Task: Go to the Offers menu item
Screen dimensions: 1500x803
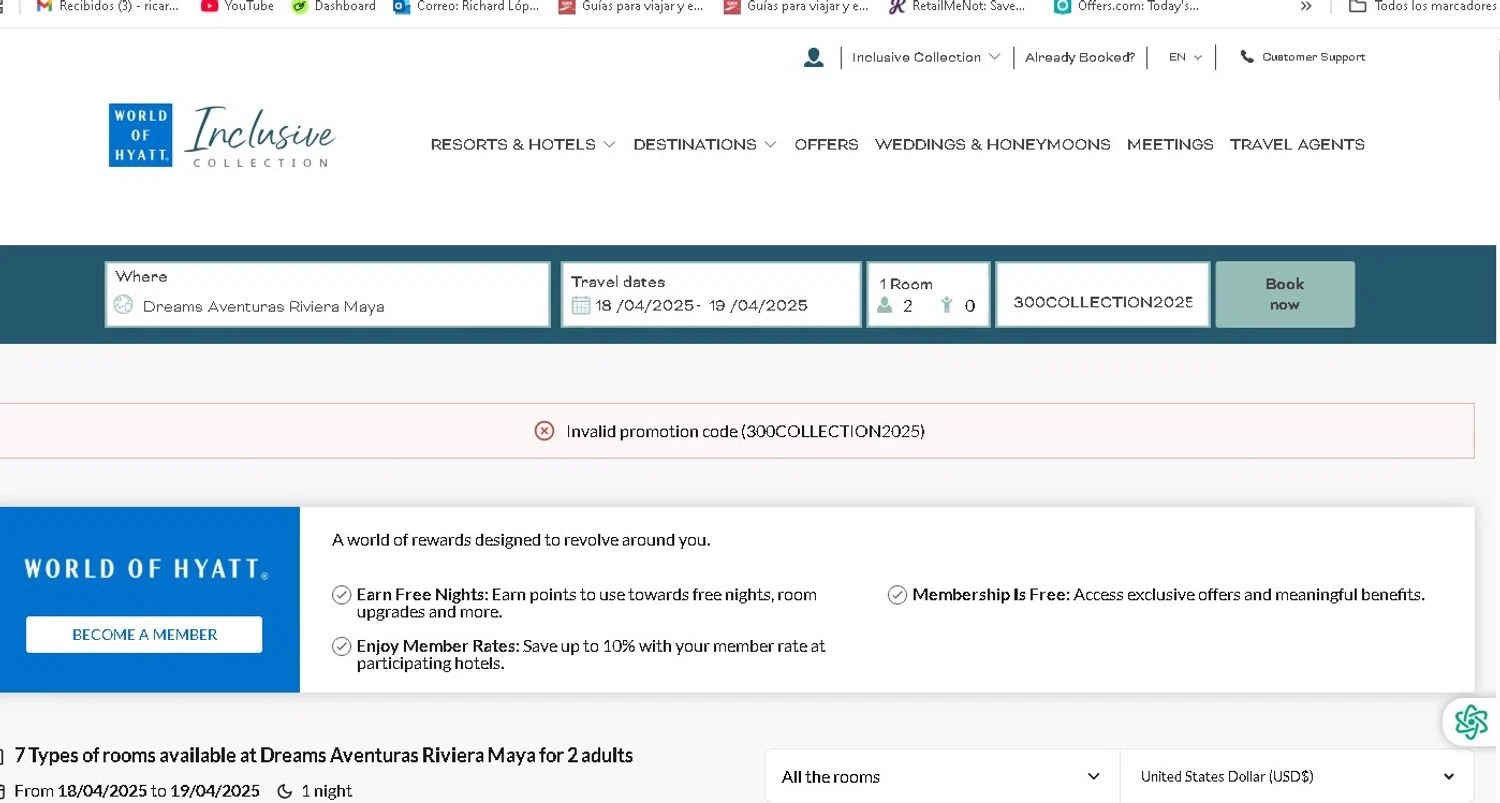Action: click(826, 144)
